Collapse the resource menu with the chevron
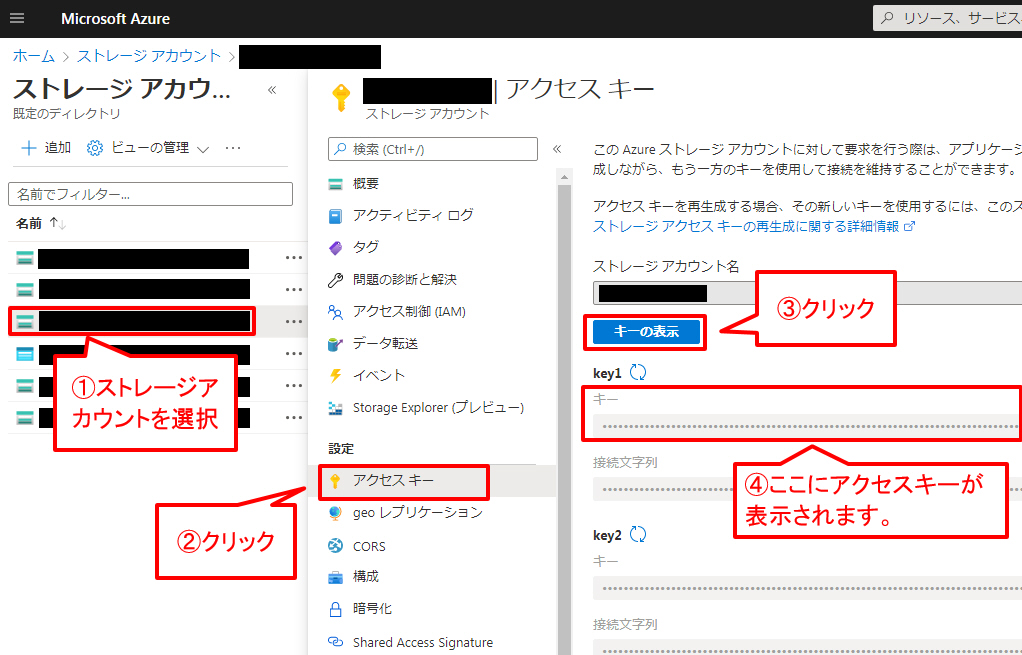This screenshot has width=1022, height=655. point(557,149)
